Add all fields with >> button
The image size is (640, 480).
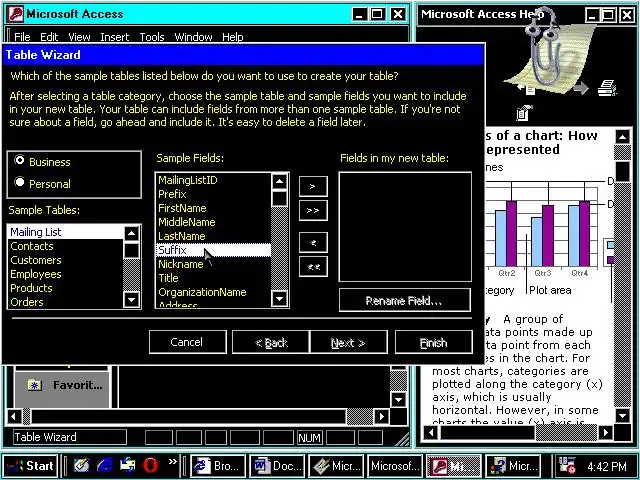tap(313, 211)
